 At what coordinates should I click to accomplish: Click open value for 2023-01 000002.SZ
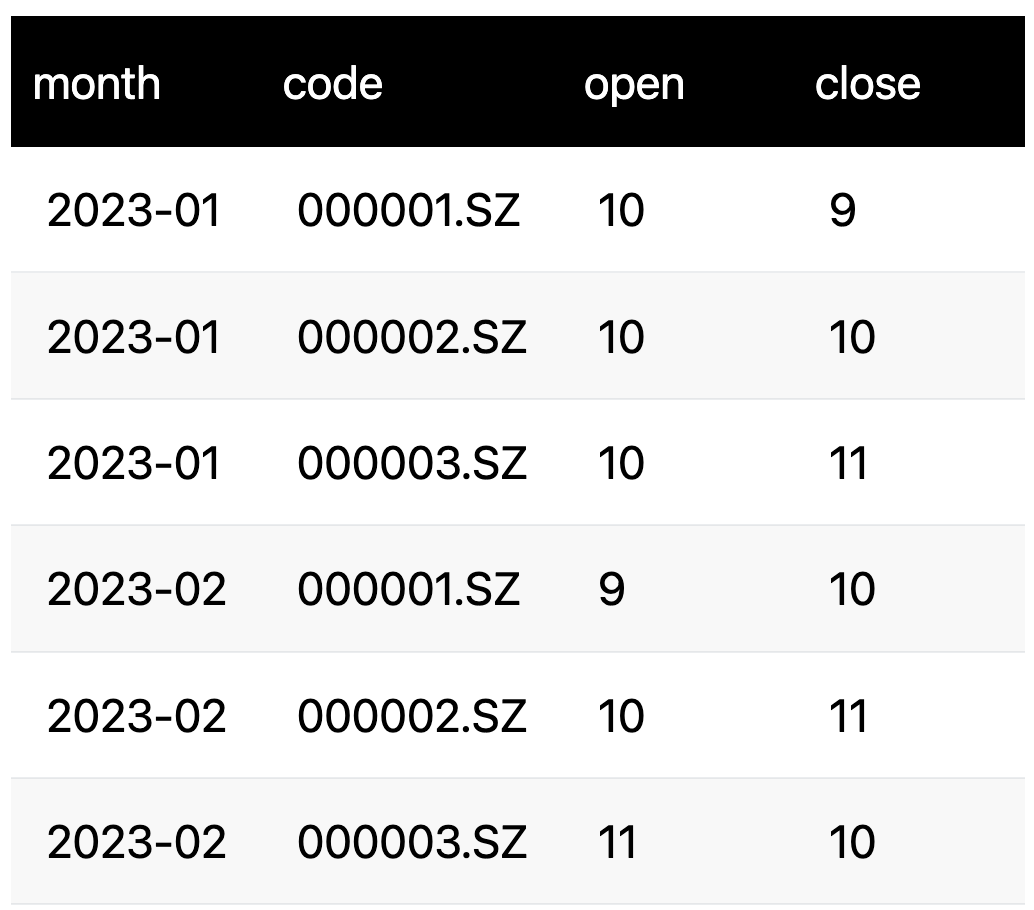(620, 337)
